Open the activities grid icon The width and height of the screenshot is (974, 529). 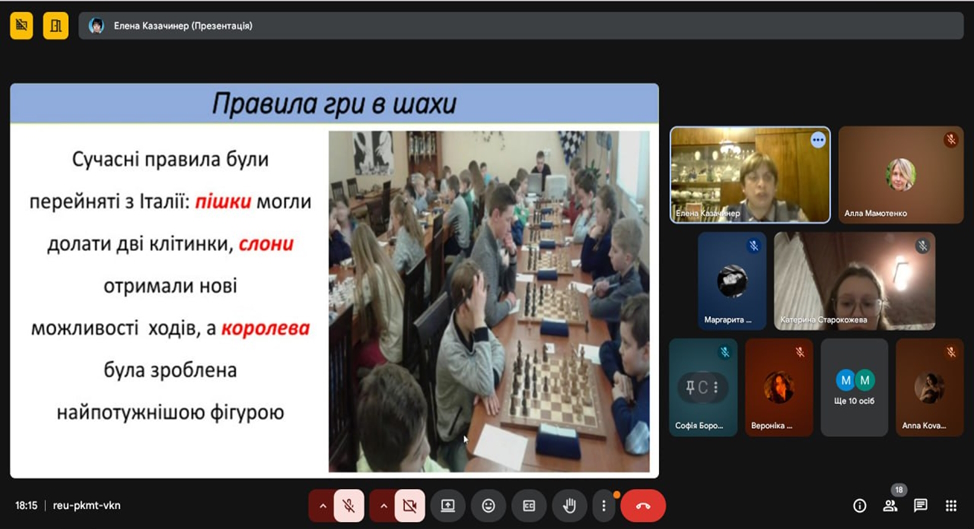pos(951,506)
